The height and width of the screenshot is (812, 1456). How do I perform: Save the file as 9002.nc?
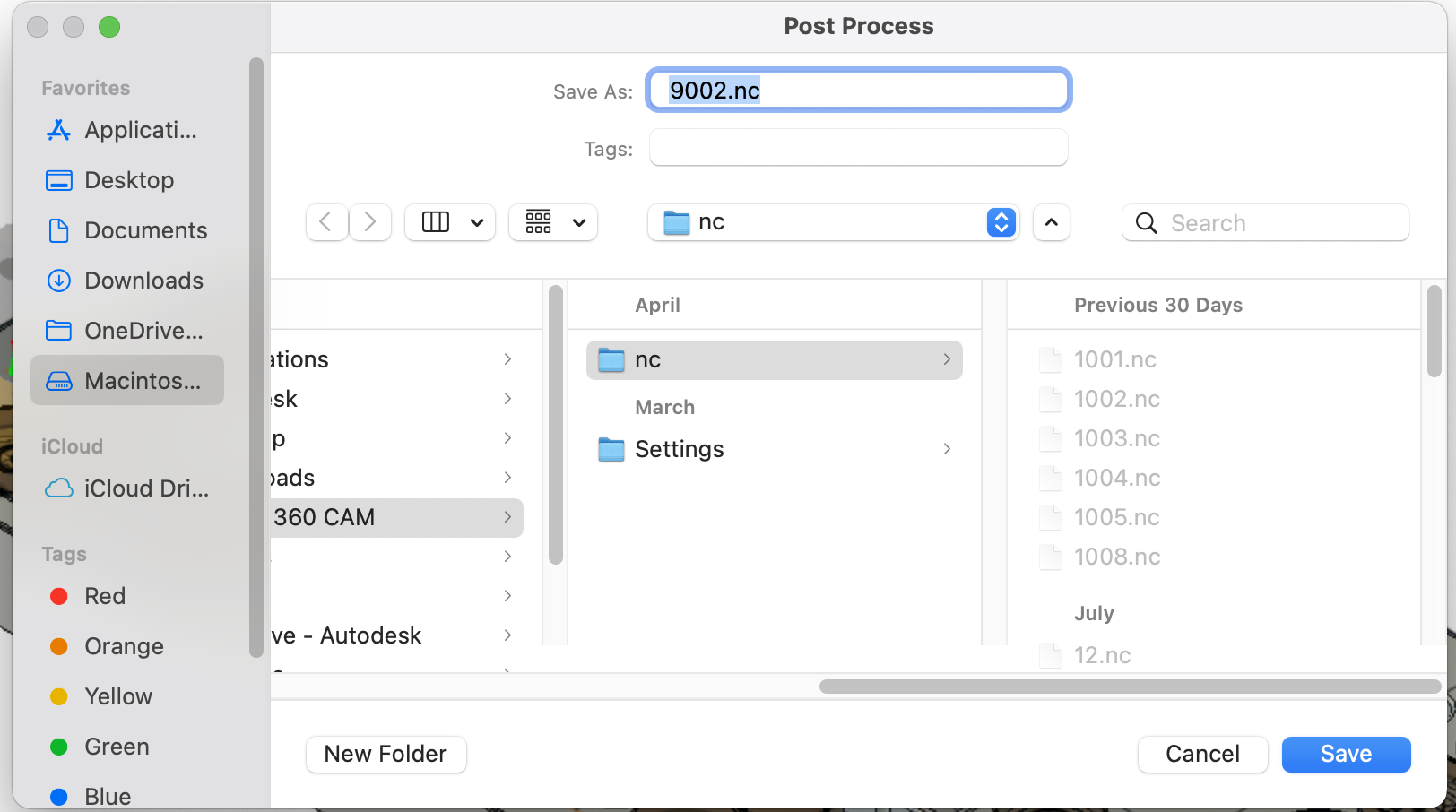[1346, 754]
